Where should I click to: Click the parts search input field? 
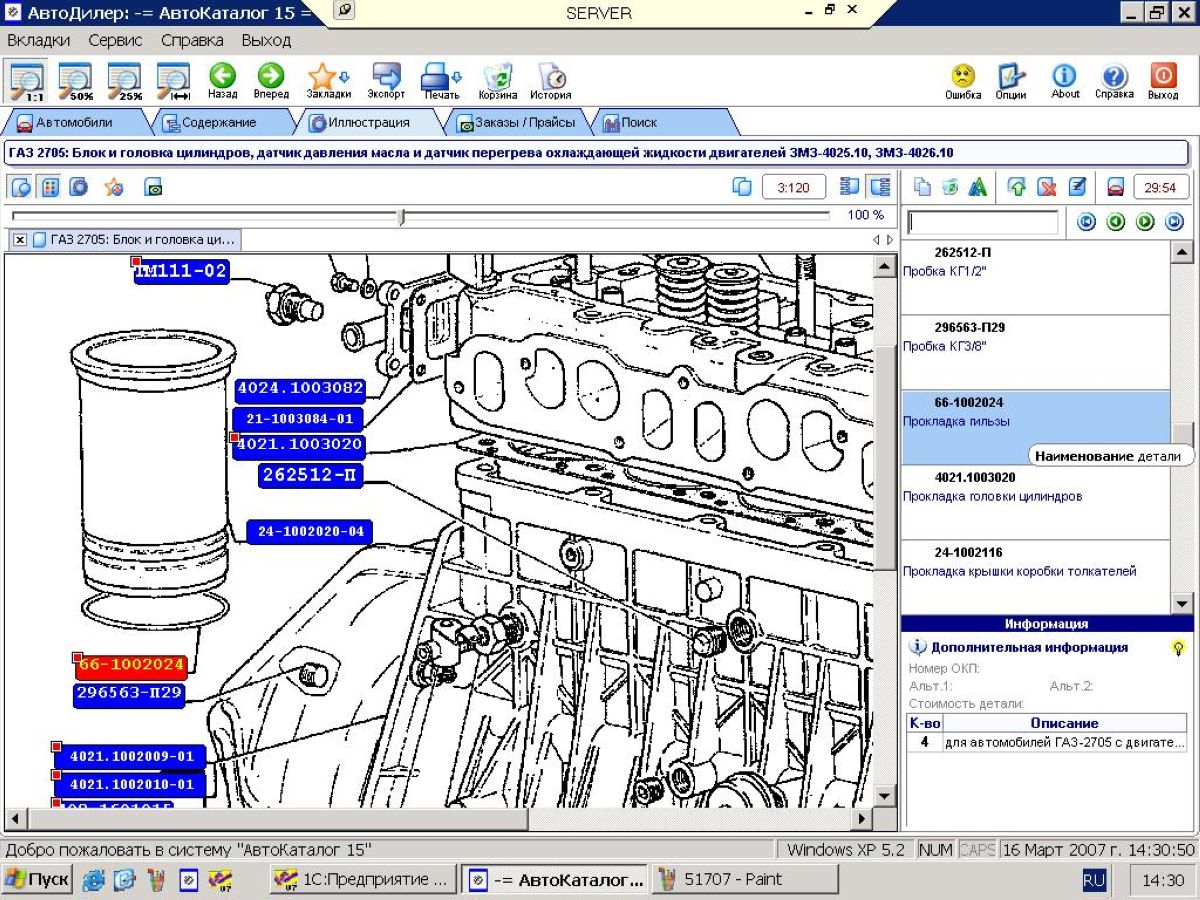(982, 222)
